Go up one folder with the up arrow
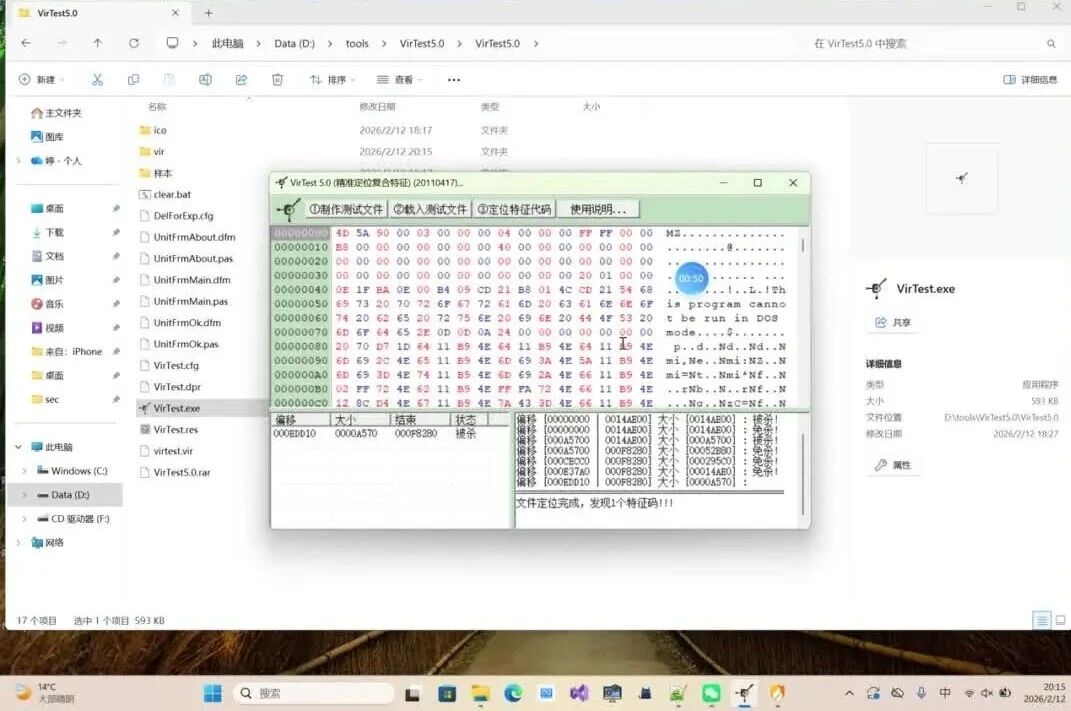 tap(98, 43)
